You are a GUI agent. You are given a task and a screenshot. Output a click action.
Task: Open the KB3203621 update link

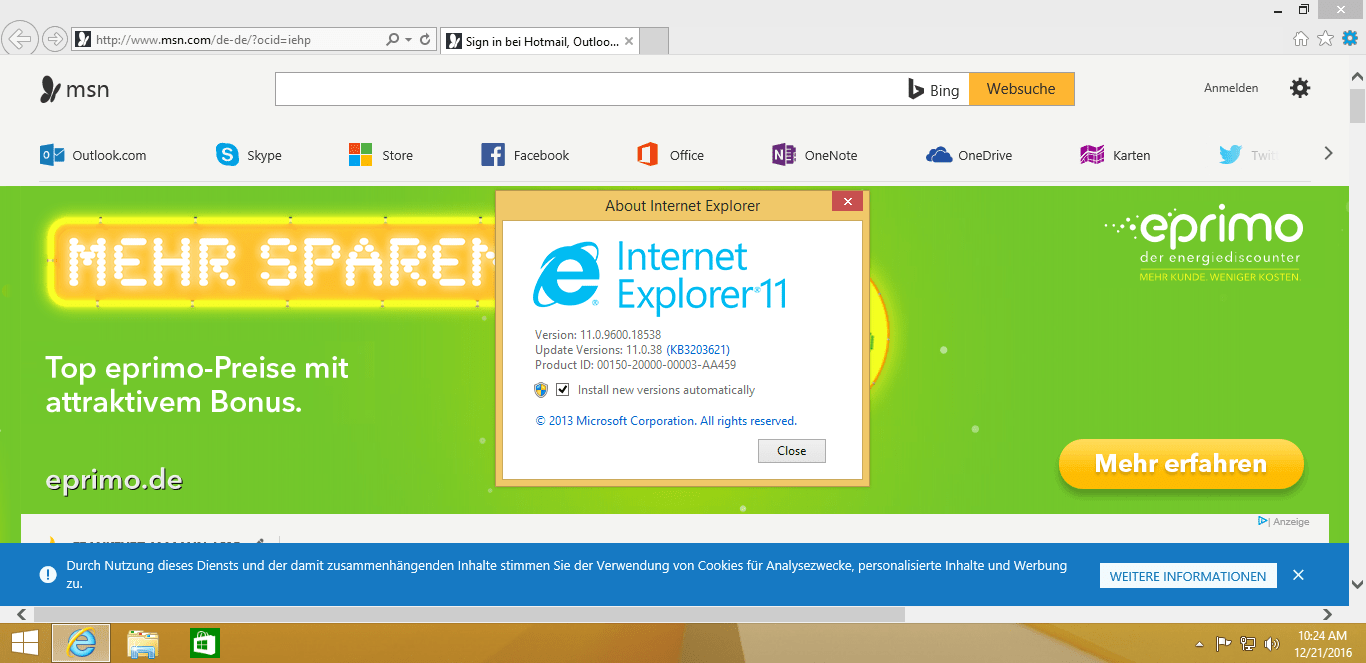pos(698,349)
